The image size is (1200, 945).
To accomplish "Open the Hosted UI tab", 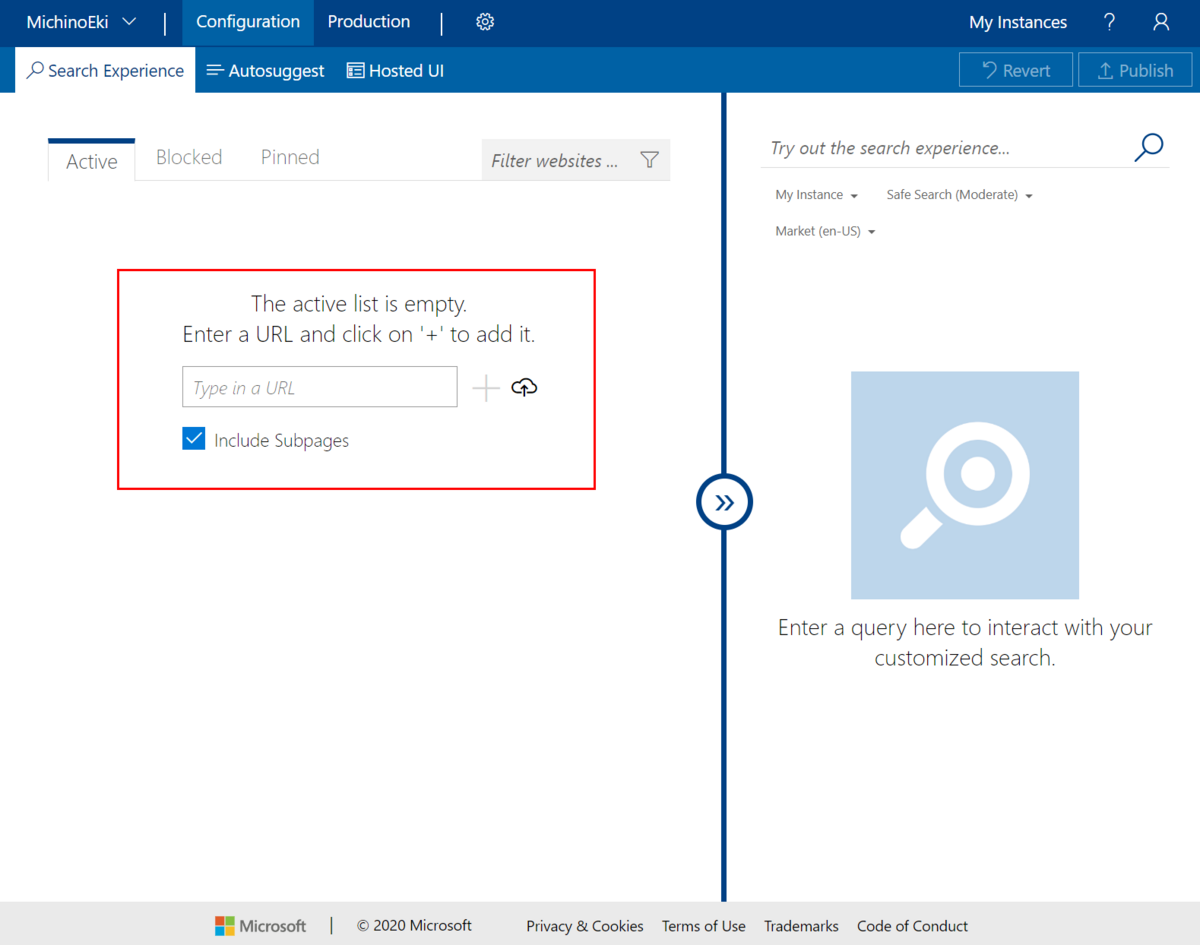I will click(x=395, y=70).
